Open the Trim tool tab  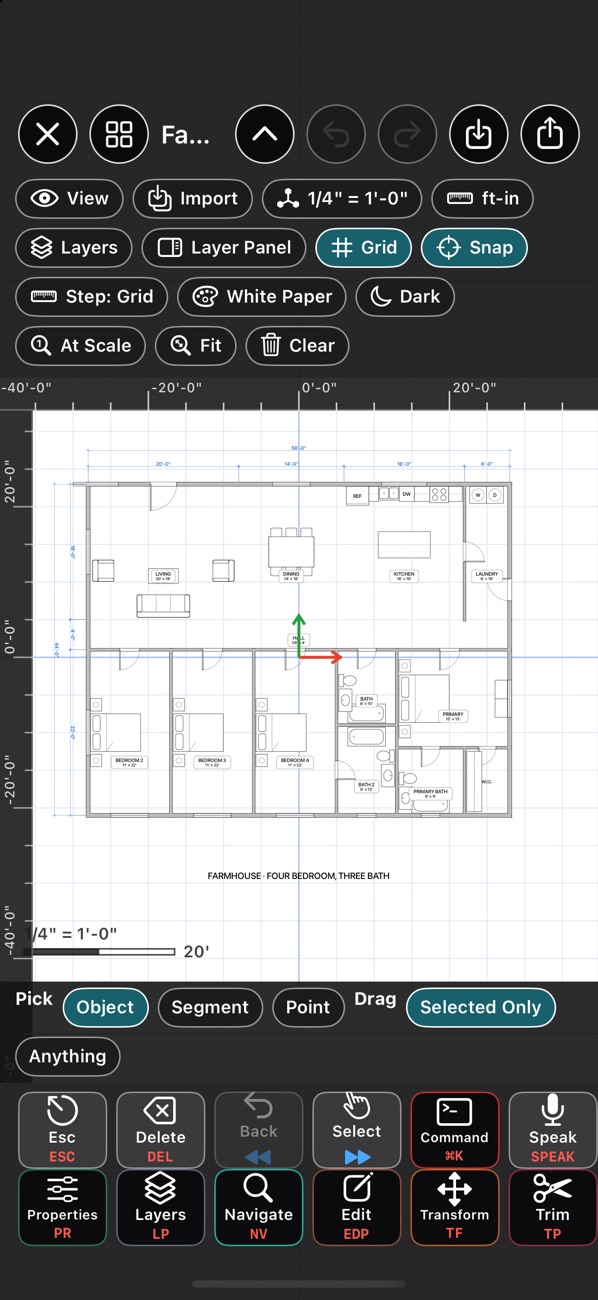pos(552,1207)
